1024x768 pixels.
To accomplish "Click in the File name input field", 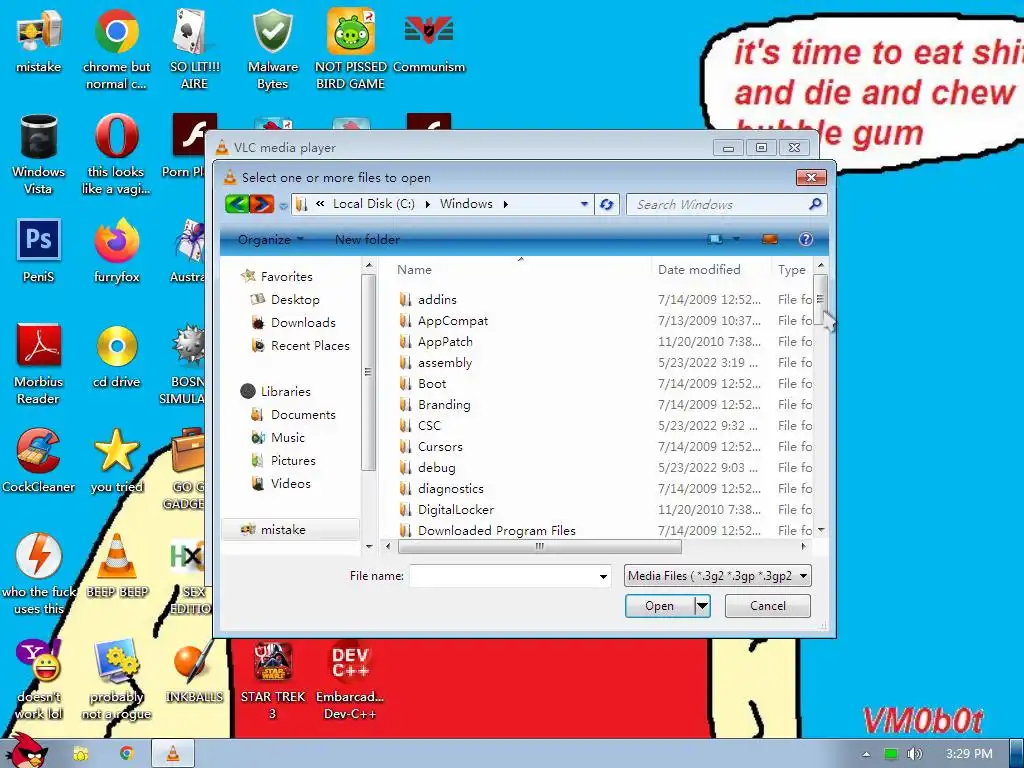I will click(x=504, y=576).
